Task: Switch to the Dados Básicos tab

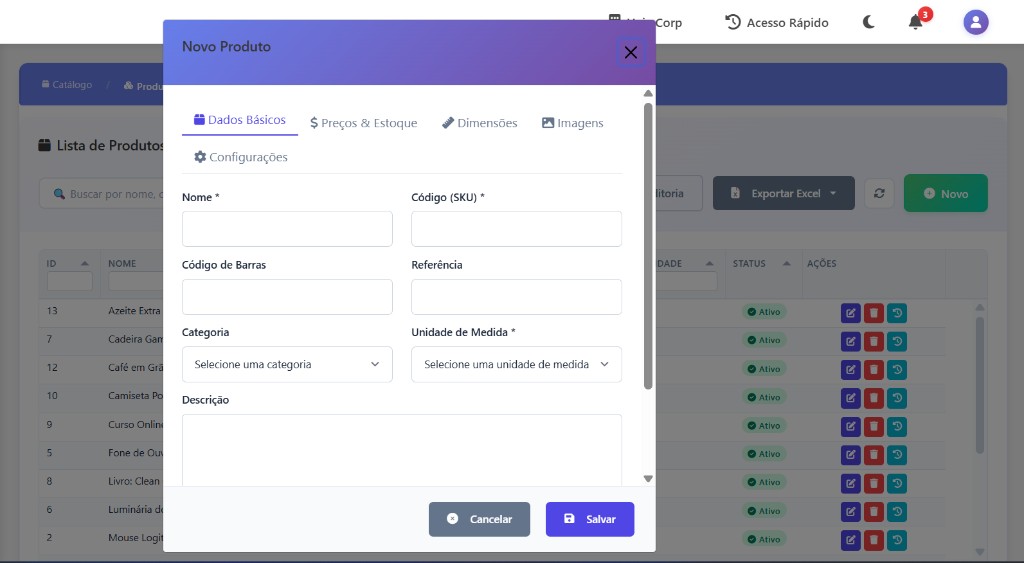Action: 240,120
